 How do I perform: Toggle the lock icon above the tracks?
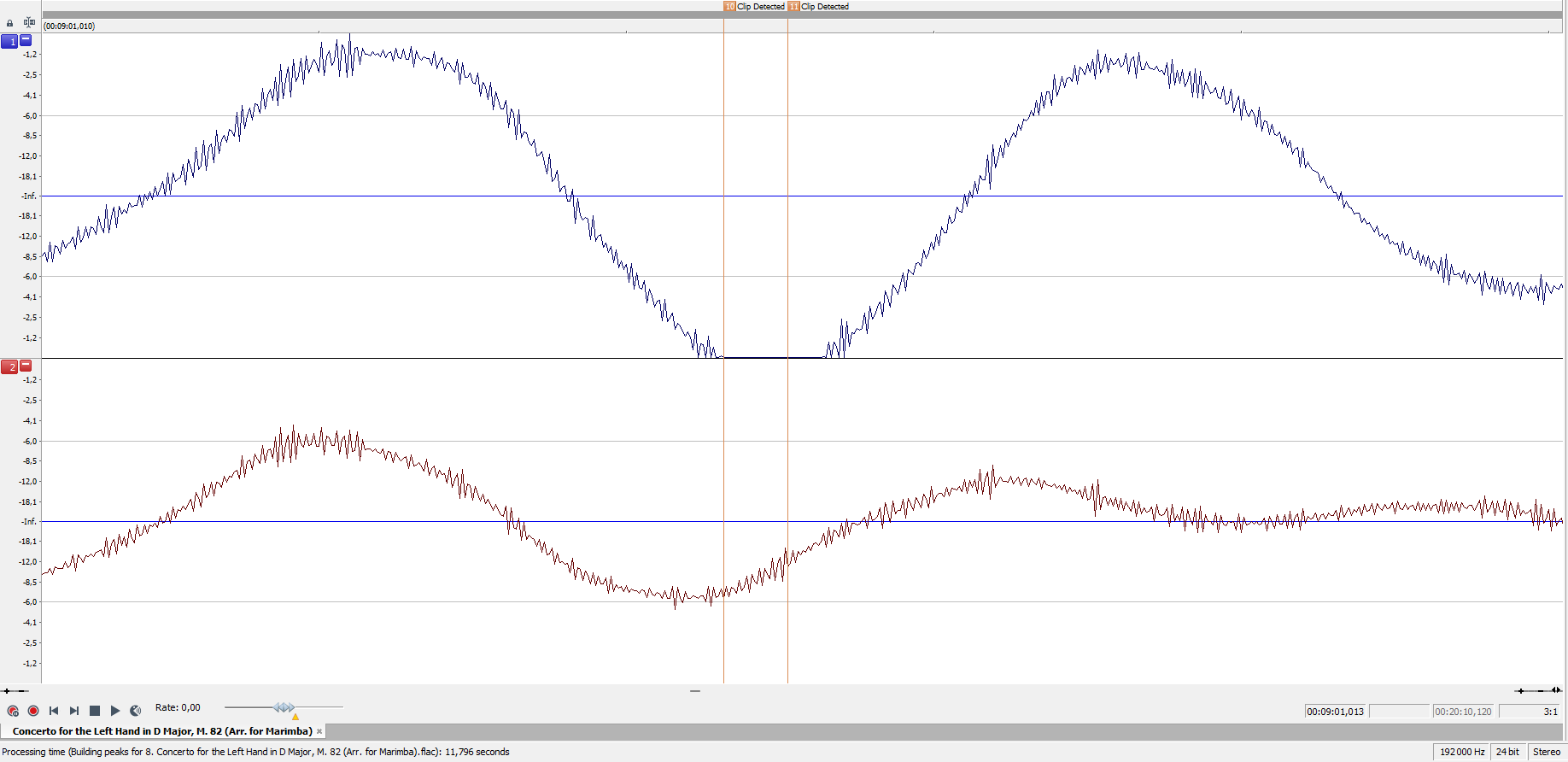click(x=10, y=23)
